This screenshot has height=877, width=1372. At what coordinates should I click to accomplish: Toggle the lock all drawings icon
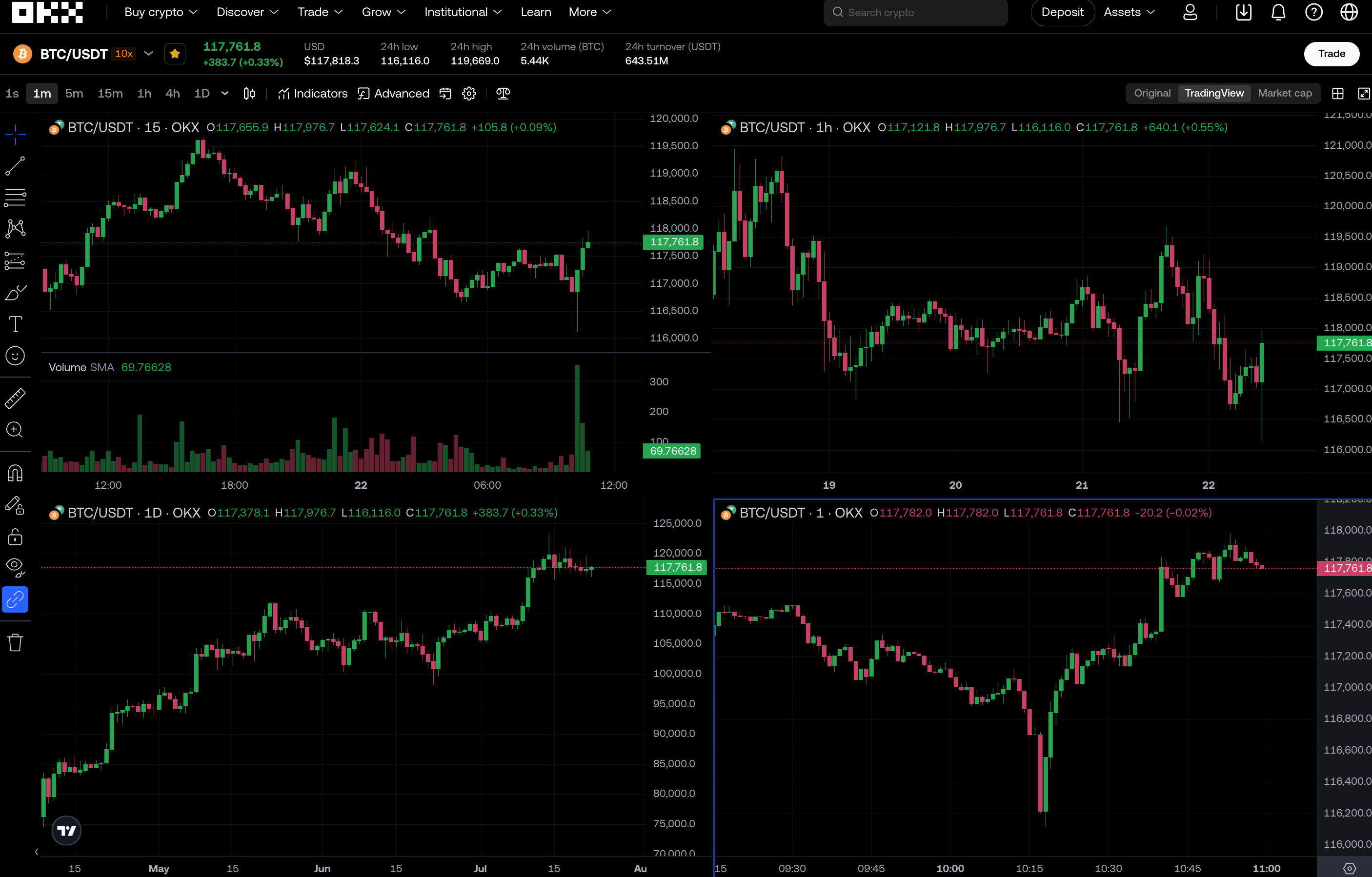16,537
